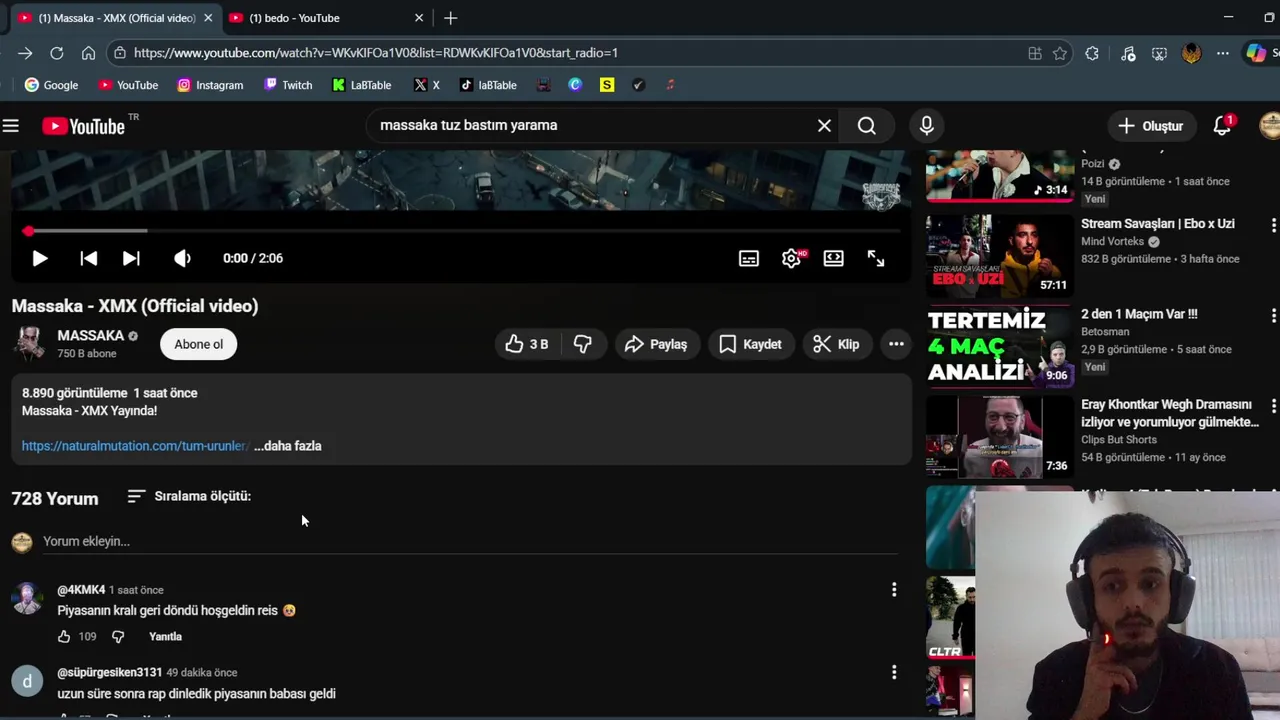Open player settings gear
Viewport: 1280px width, 720px height.
point(791,258)
